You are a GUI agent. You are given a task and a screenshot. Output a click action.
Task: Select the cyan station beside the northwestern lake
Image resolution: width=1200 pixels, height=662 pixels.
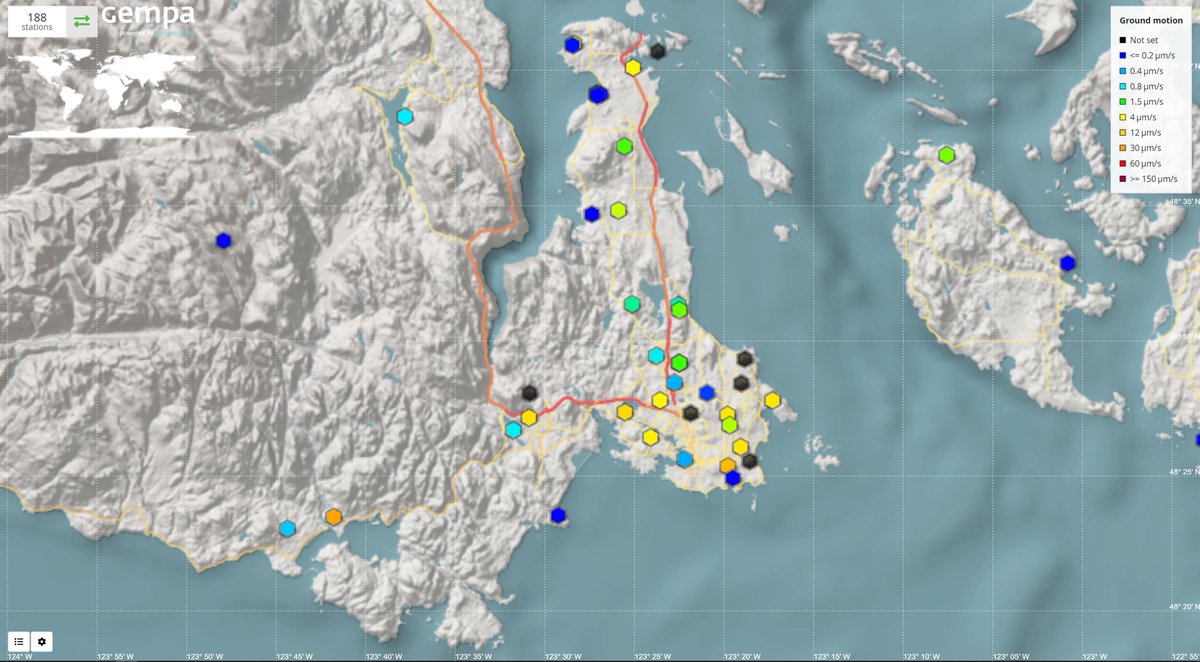point(405,116)
